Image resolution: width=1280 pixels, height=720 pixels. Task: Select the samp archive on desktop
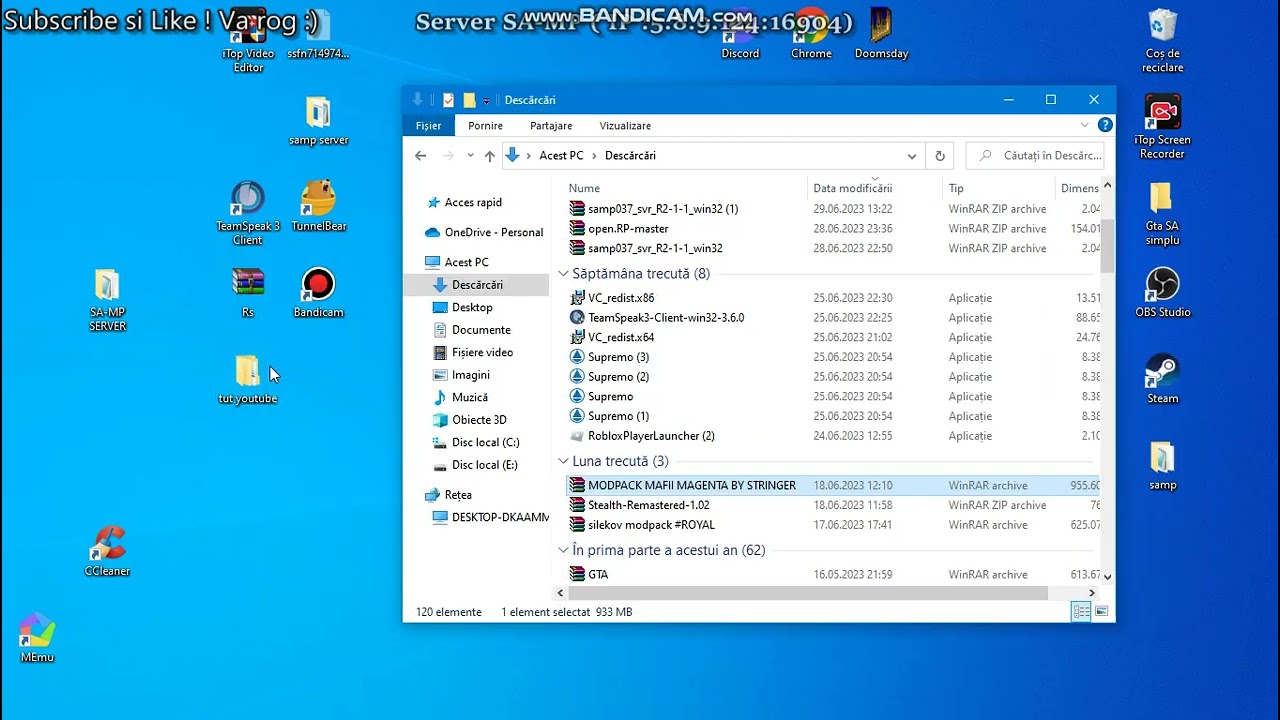[1162, 465]
